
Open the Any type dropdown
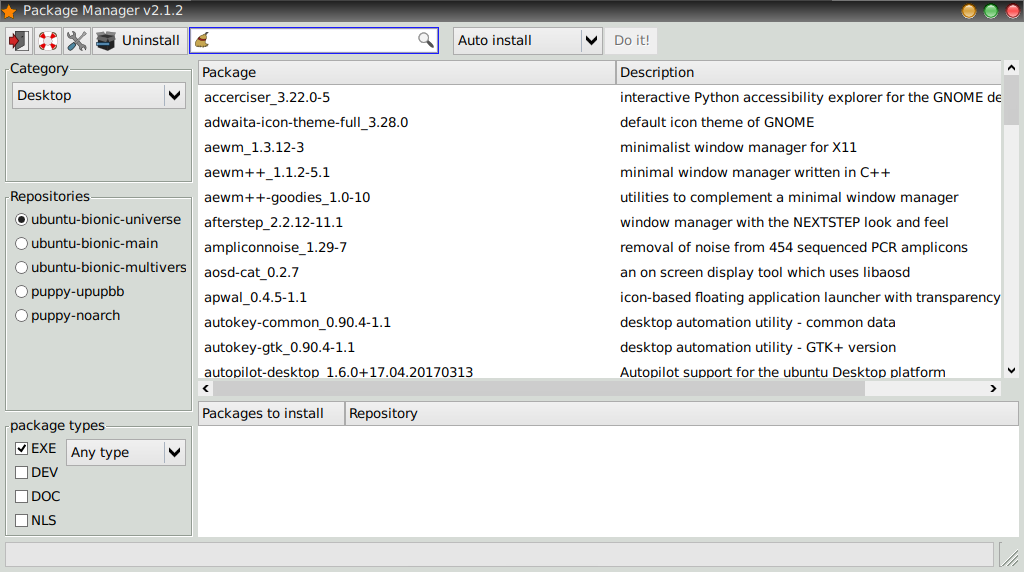[x=126, y=453]
